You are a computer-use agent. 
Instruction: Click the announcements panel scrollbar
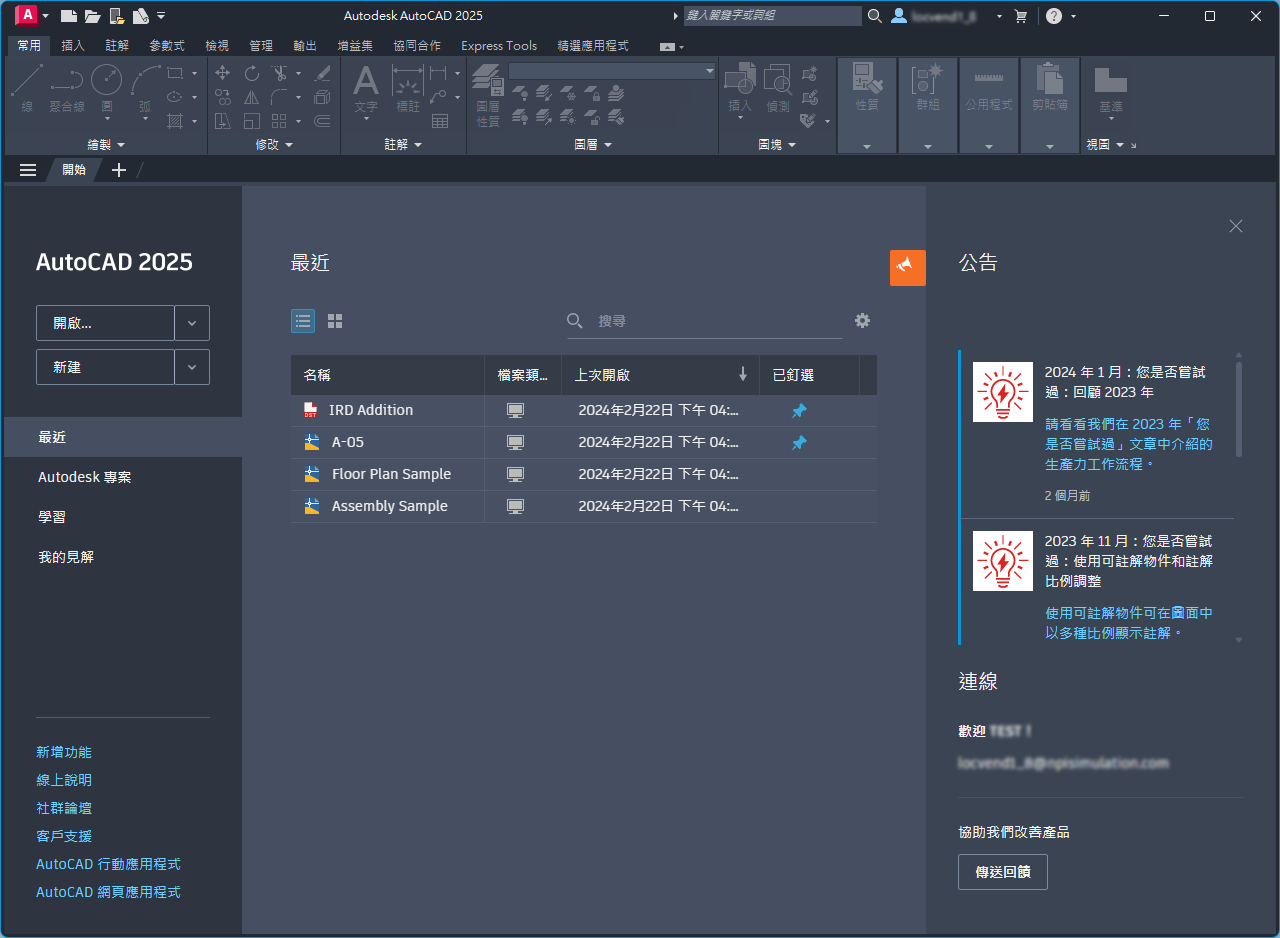1239,410
